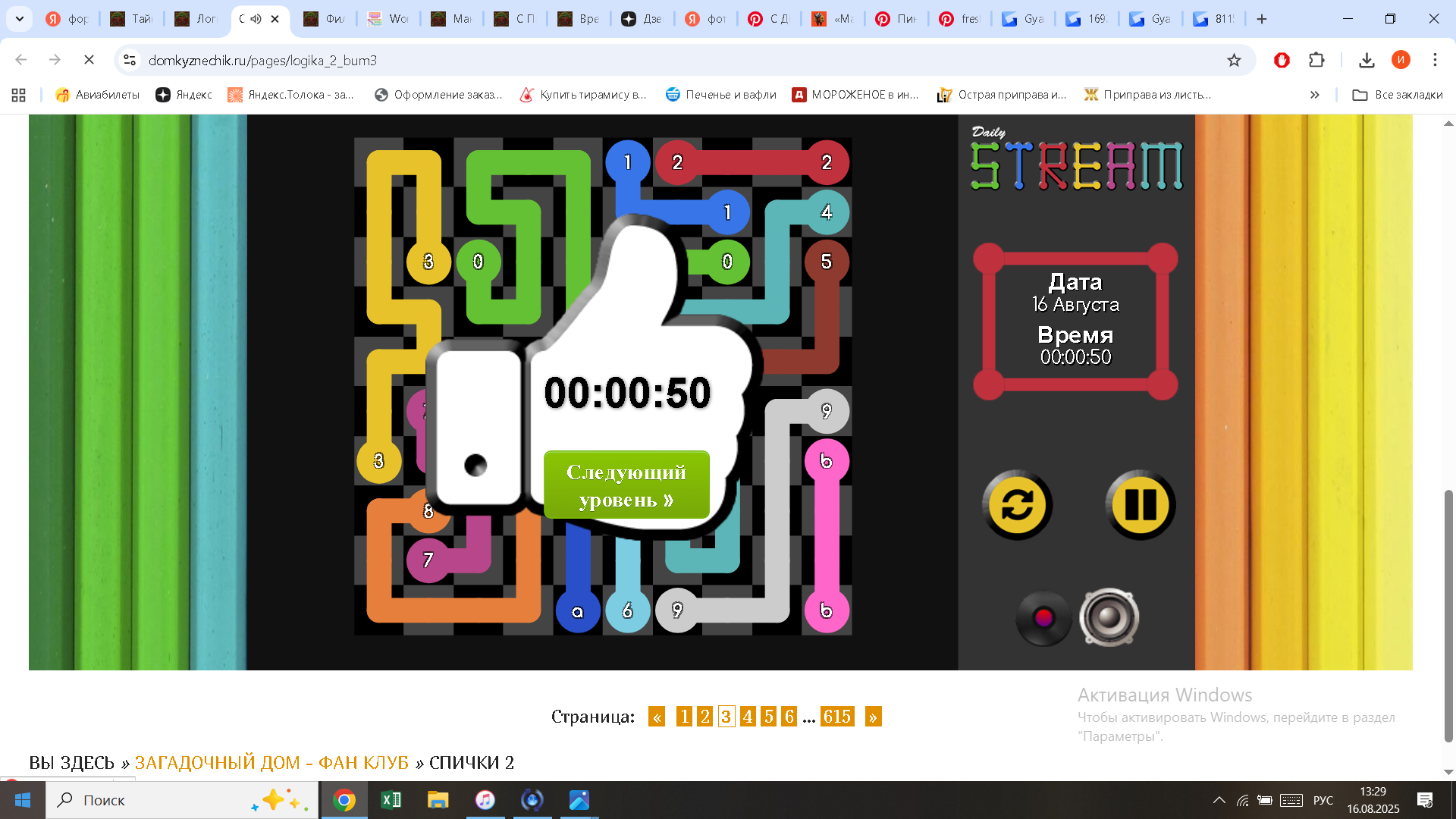The image size is (1456, 819).
Task: Open File Explorer from the taskbar
Action: pos(438,800)
